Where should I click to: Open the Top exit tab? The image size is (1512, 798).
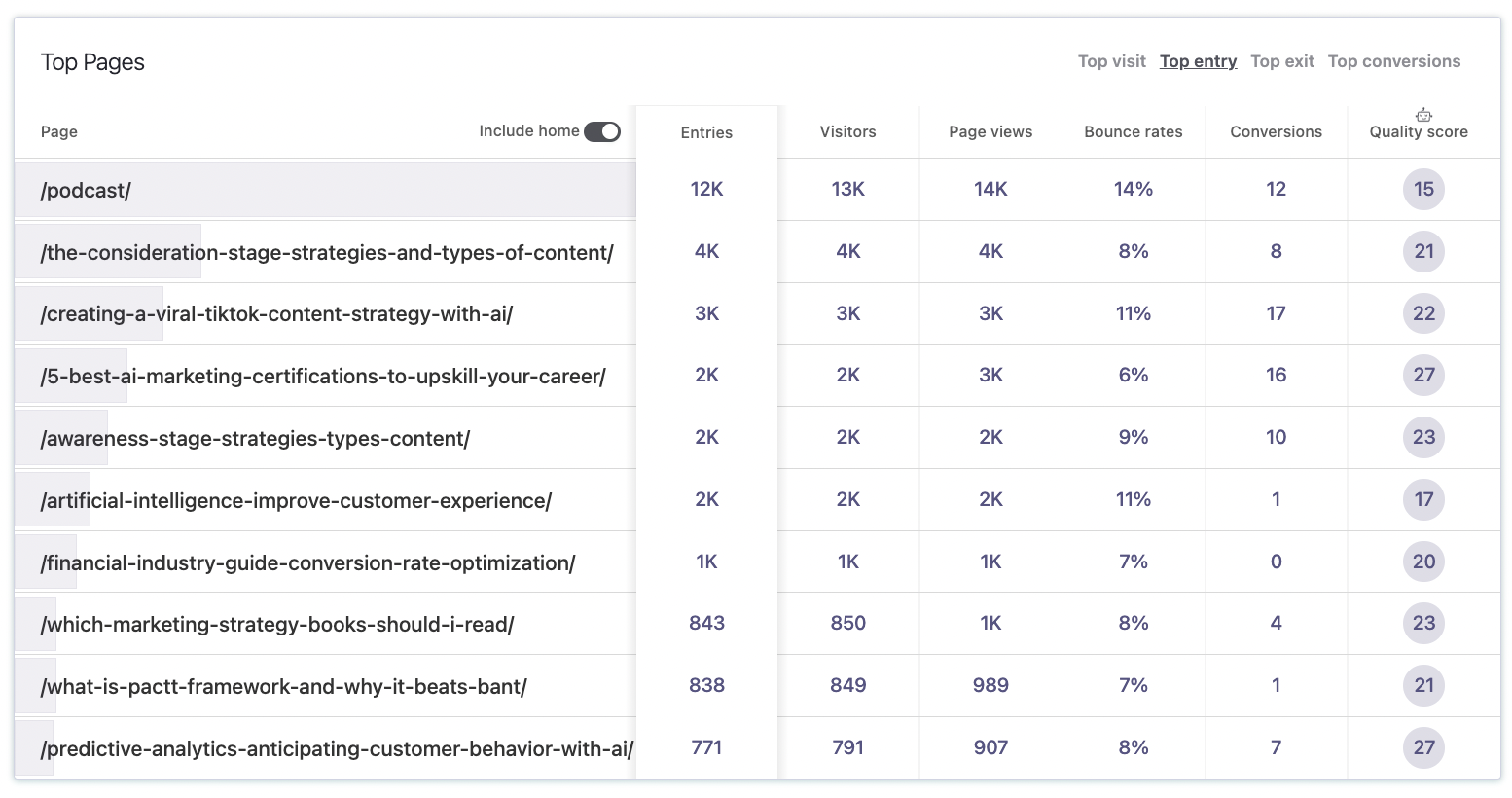click(x=1281, y=61)
